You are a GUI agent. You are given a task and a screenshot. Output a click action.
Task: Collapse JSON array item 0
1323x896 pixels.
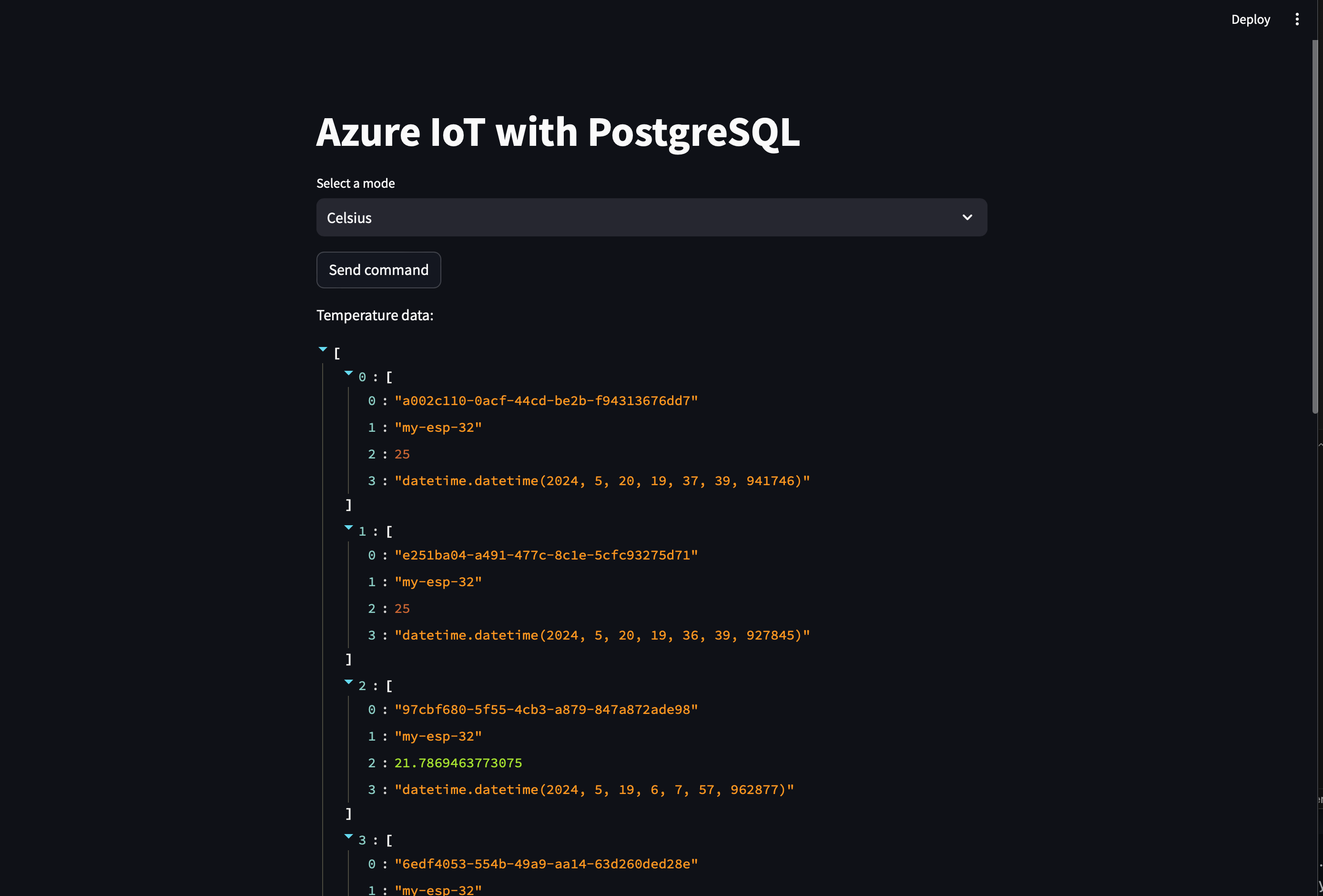point(348,374)
